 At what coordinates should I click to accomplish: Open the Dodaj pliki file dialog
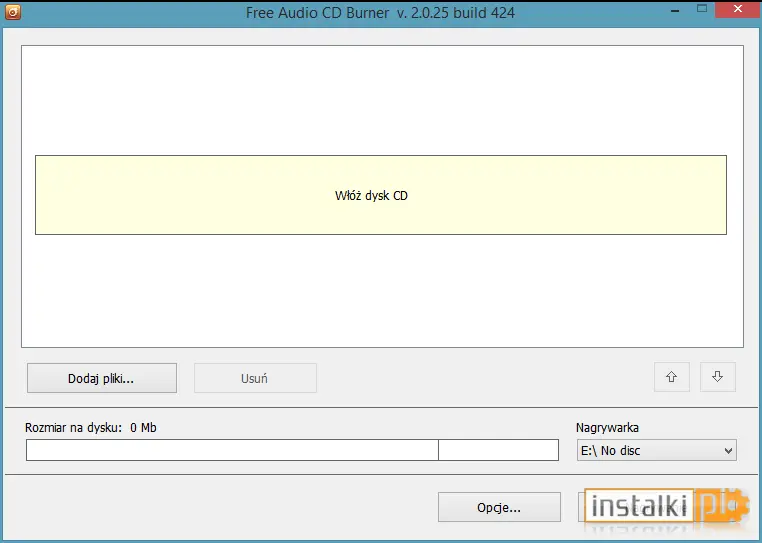[102, 378]
